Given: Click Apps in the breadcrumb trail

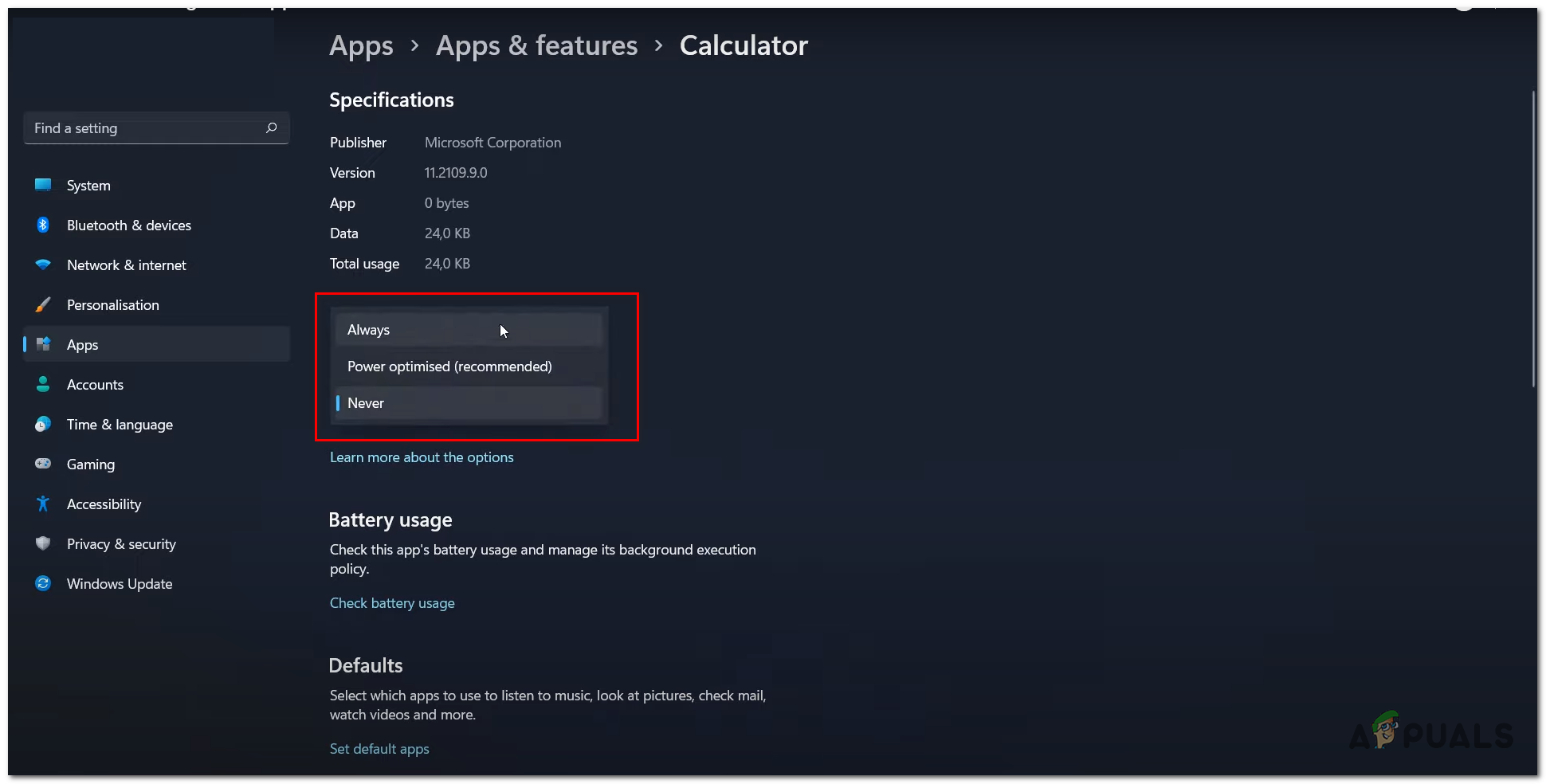Looking at the screenshot, I should tap(361, 45).
